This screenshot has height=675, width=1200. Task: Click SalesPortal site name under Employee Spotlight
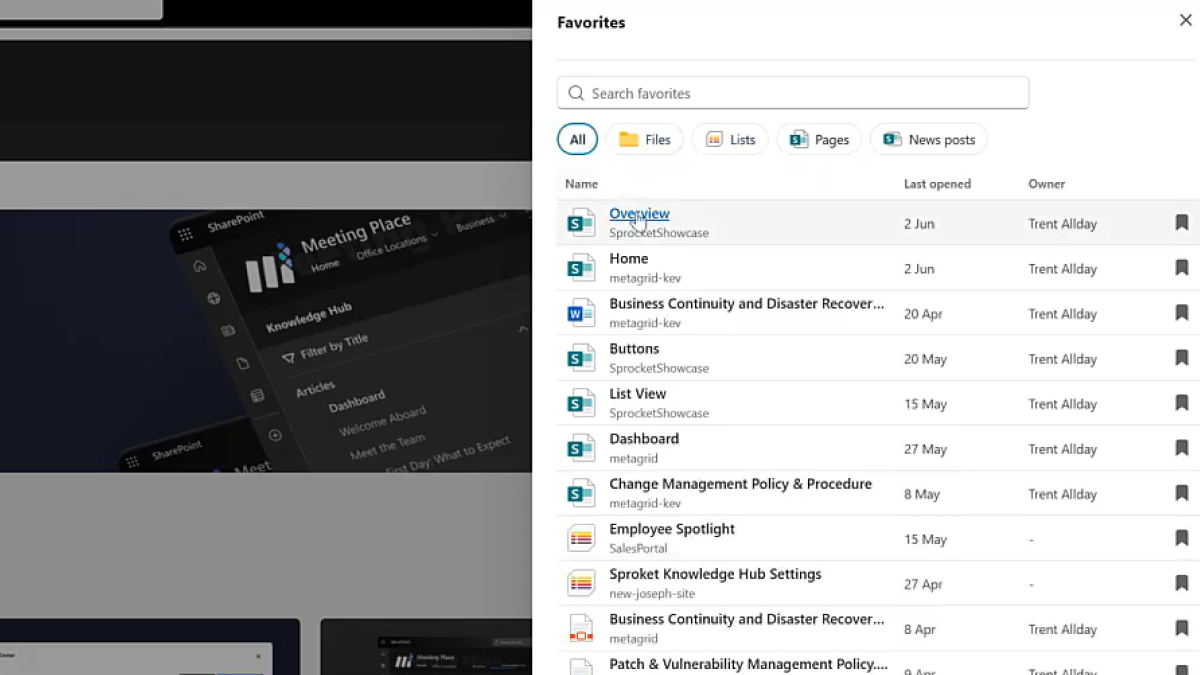pos(638,548)
